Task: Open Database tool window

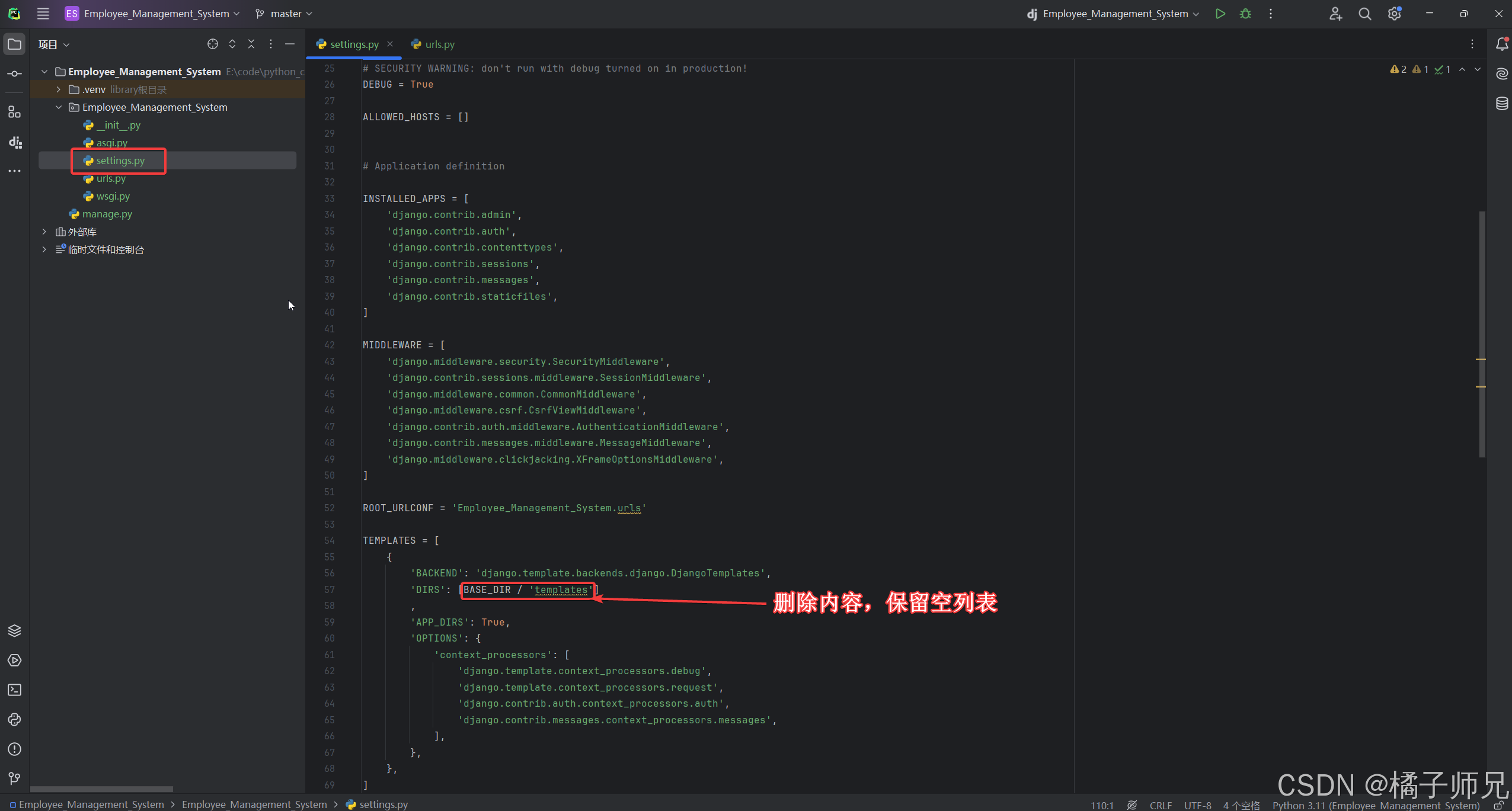Action: [x=1502, y=103]
